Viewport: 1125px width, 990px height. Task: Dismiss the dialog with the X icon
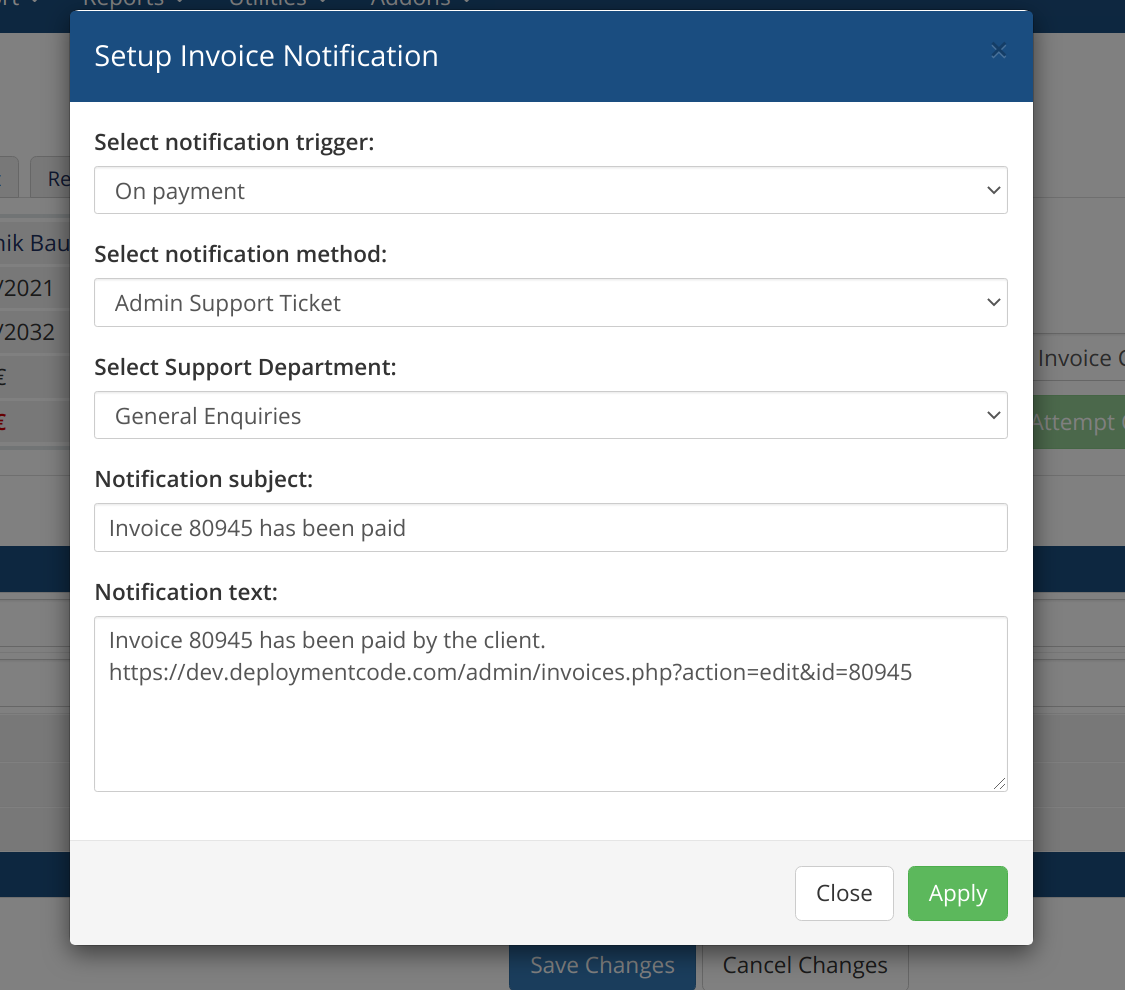pyautogui.click(x=998, y=51)
